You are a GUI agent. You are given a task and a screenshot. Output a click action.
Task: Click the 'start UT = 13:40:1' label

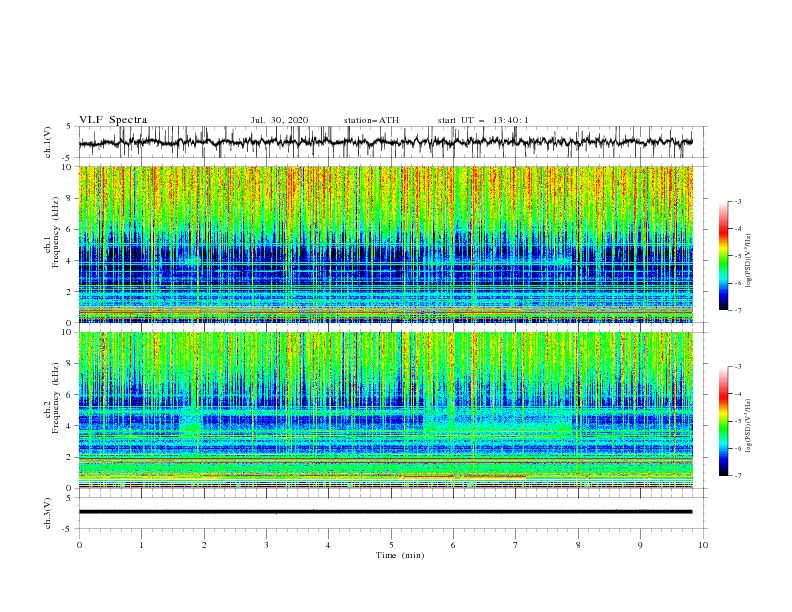483,120
